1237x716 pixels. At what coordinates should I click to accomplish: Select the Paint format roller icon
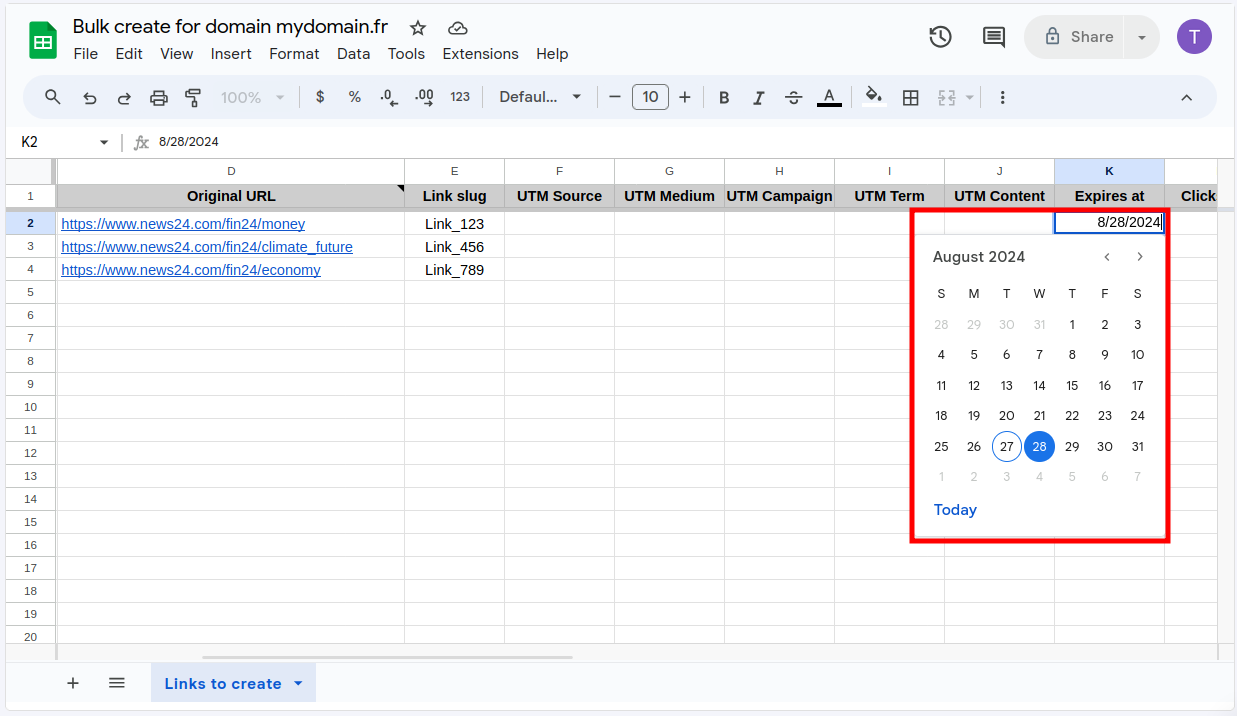(193, 97)
